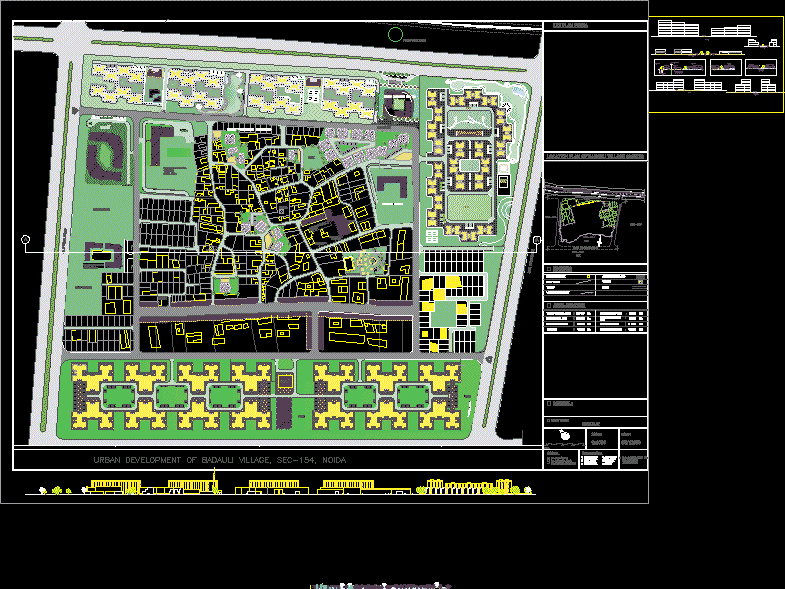Select the U-shaped building east of village

click(392, 187)
